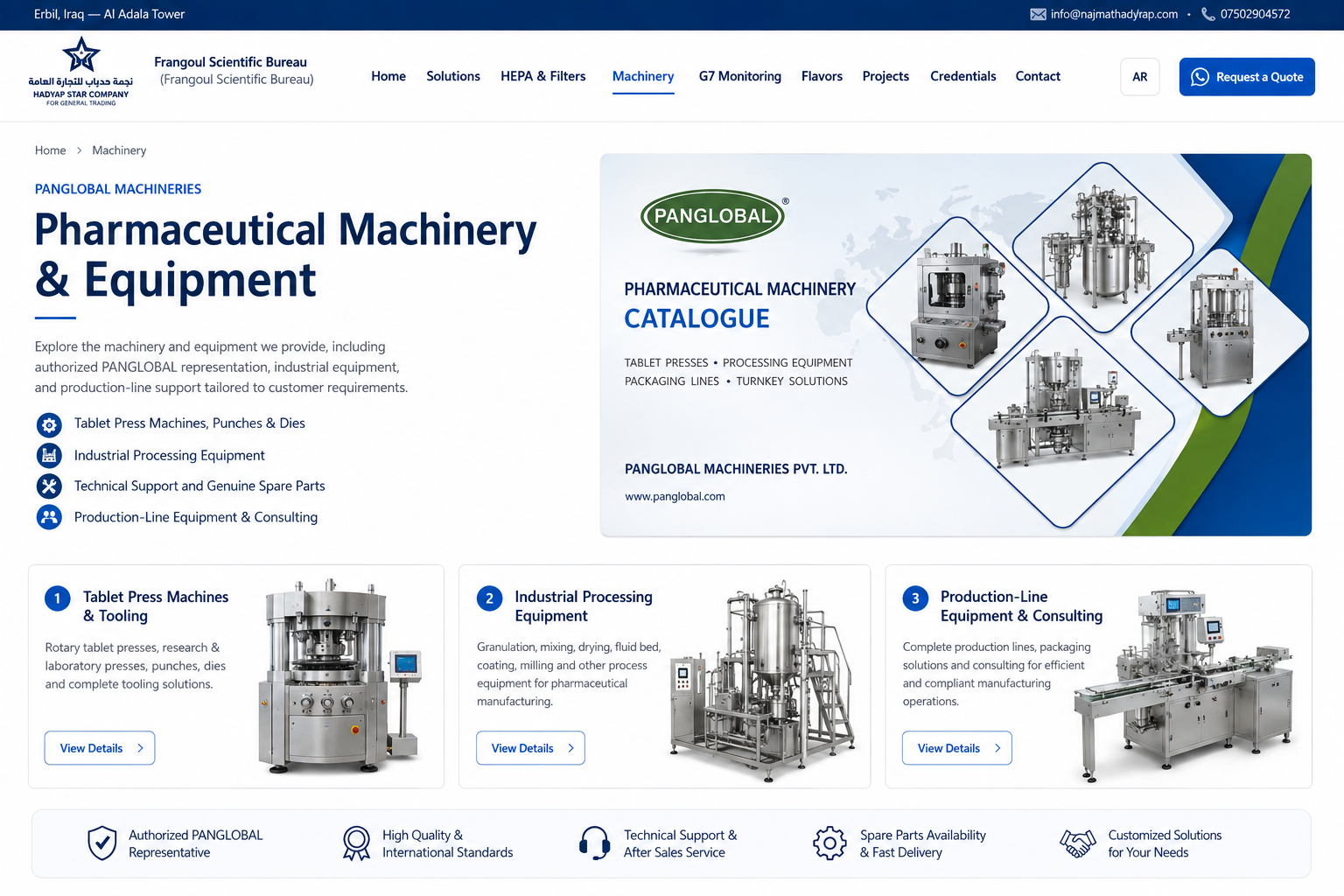Click the Tablet Press Machines & Tooling heading
The height and width of the screenshot is (896, 1344).
[x=156, y=606]
